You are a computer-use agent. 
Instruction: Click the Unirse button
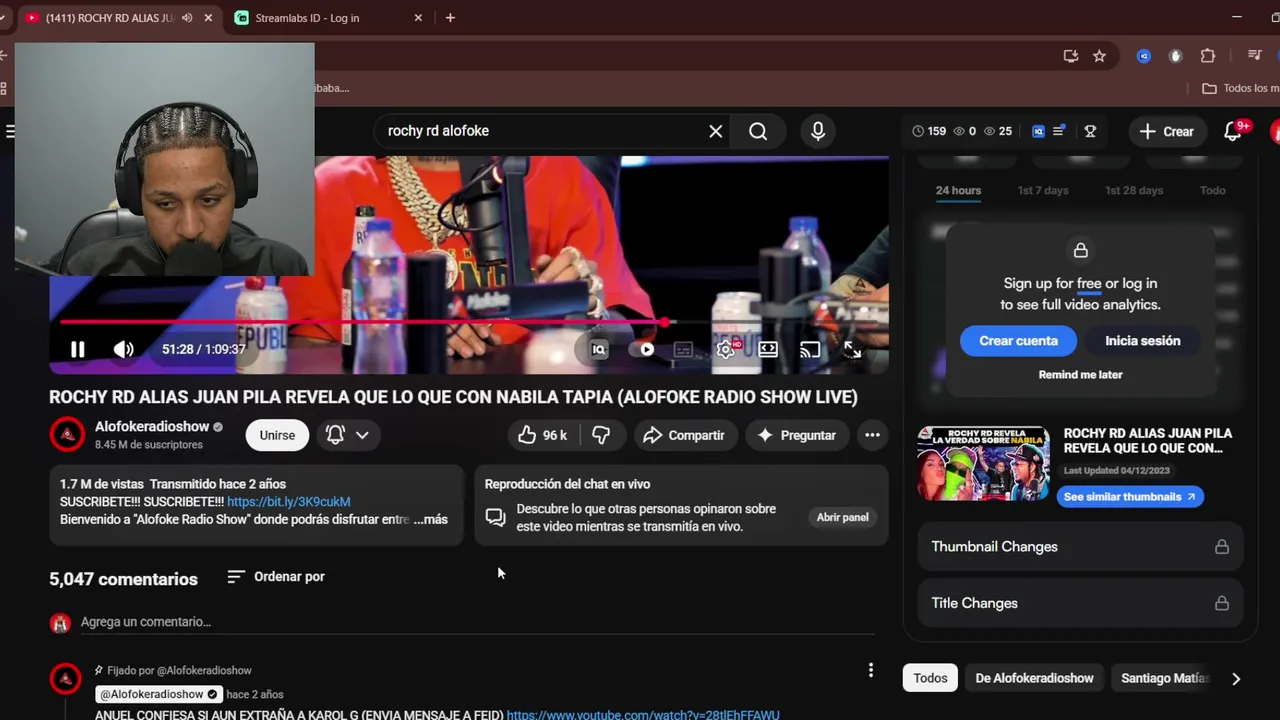[277, 435]
